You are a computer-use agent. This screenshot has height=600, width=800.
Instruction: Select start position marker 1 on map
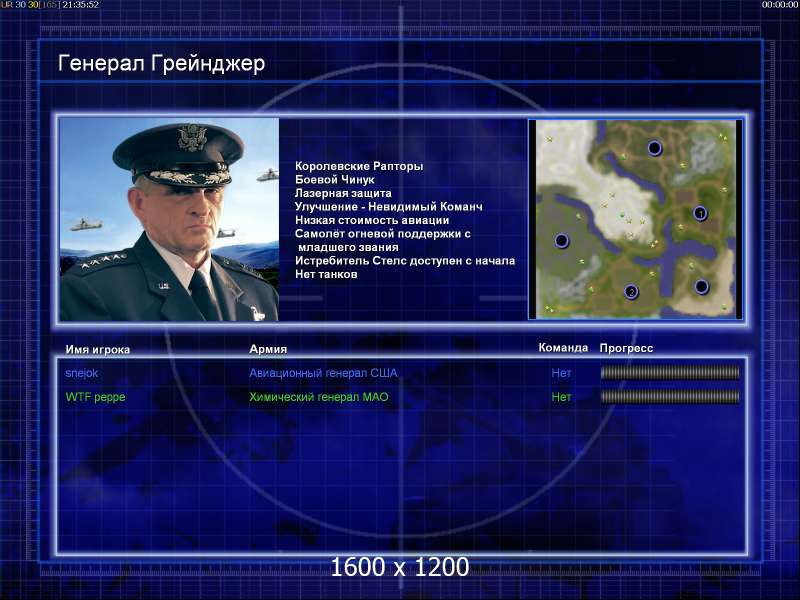(700, 213)
